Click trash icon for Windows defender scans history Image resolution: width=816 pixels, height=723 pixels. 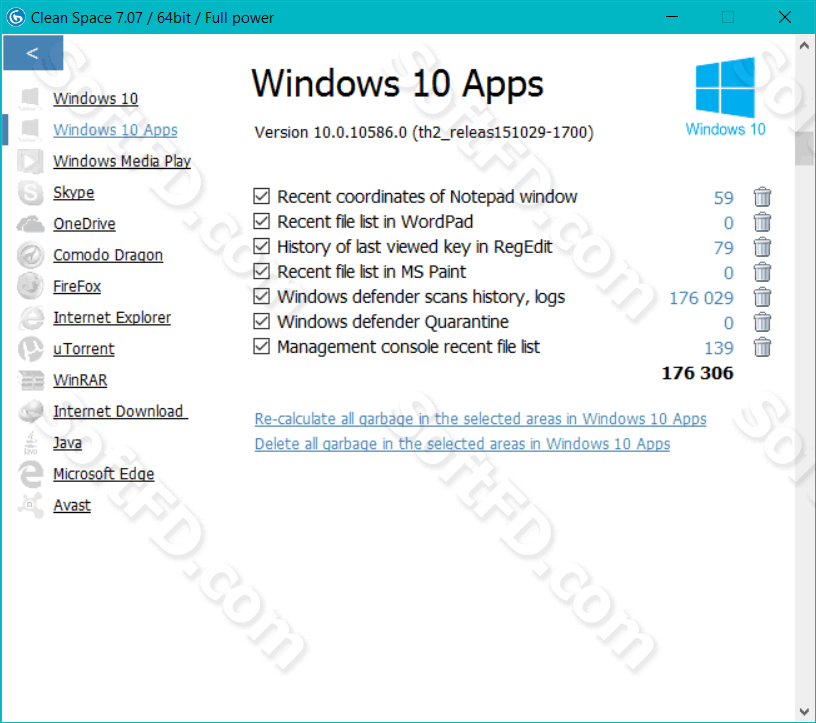tap(762, 297)
